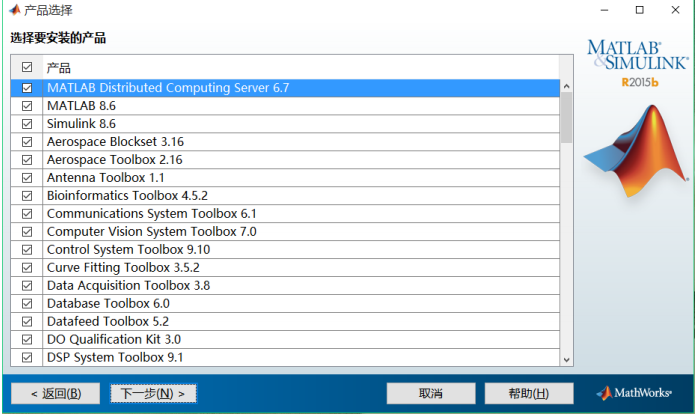Viewport: 695px width, 417px height.
Task: Select the Antenna Toolbox 1.1 row text
Action: pos(105,178)
